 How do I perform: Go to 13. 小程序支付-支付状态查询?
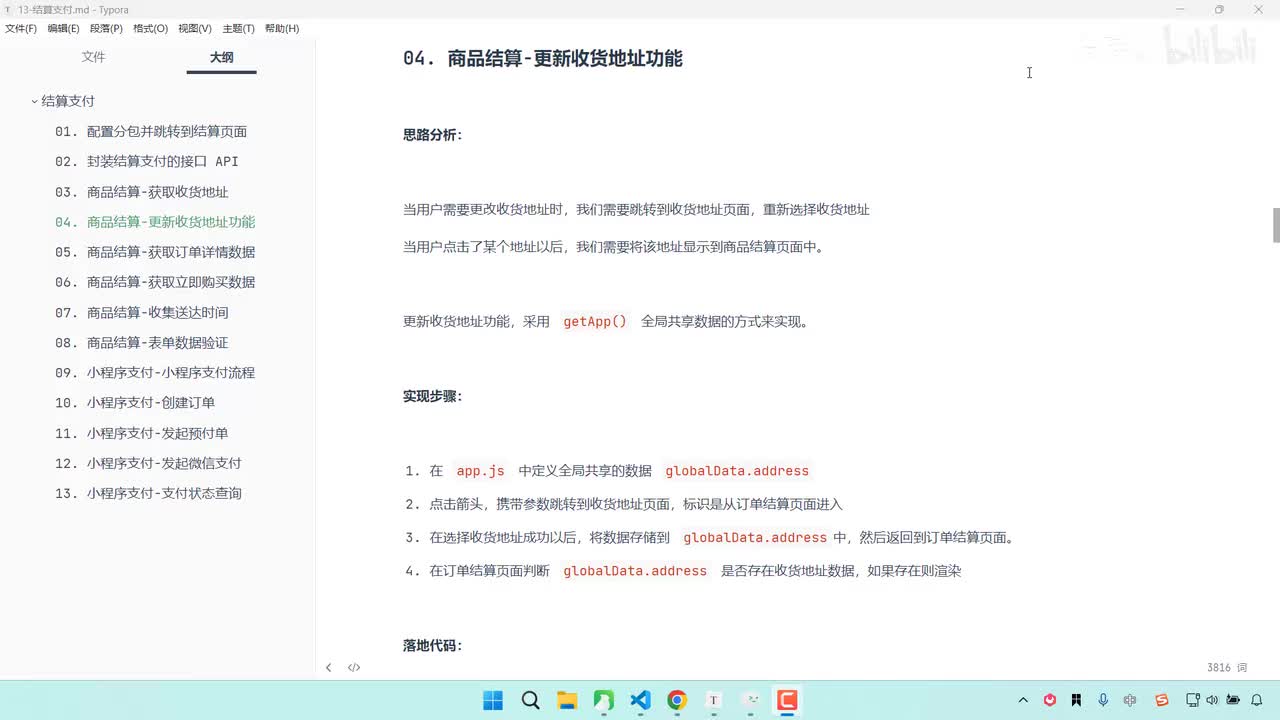[148, 493]
